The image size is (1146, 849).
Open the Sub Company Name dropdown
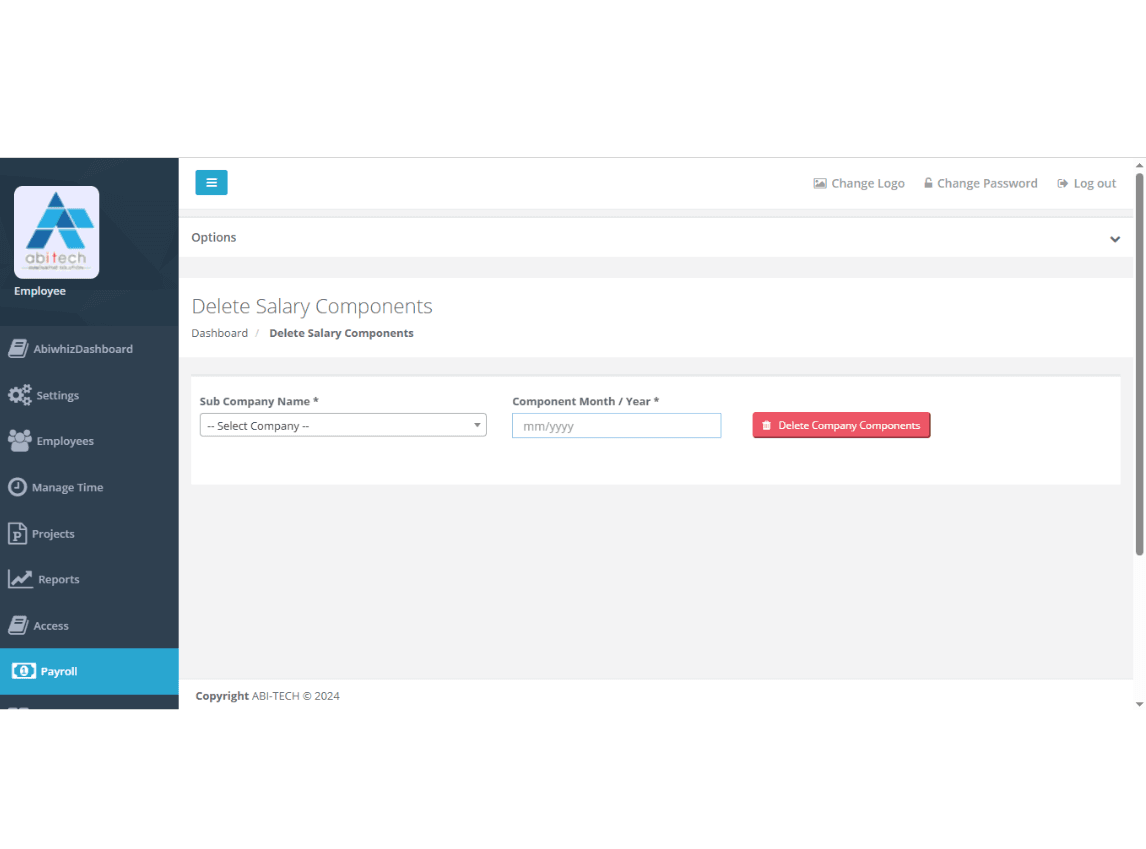(343, 426)
